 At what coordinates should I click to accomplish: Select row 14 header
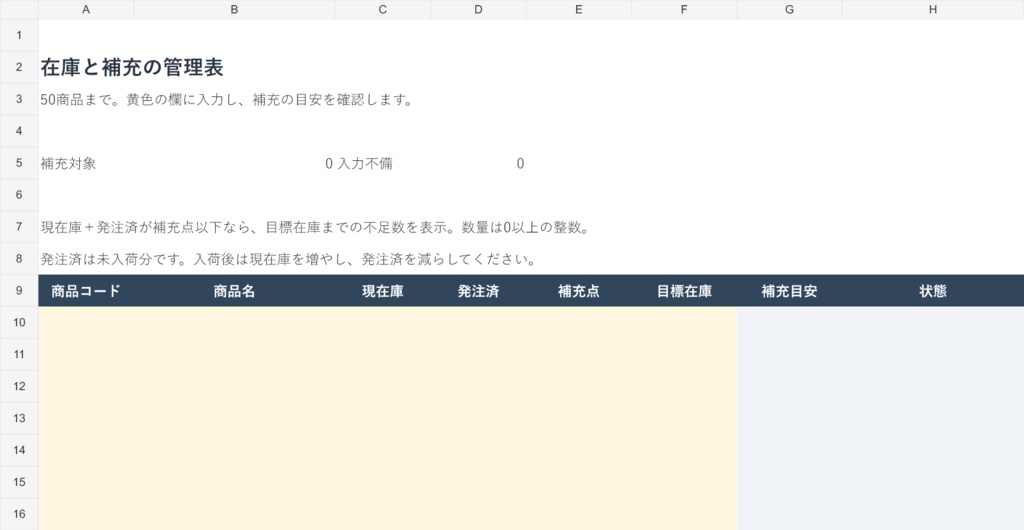click(19, 450)
